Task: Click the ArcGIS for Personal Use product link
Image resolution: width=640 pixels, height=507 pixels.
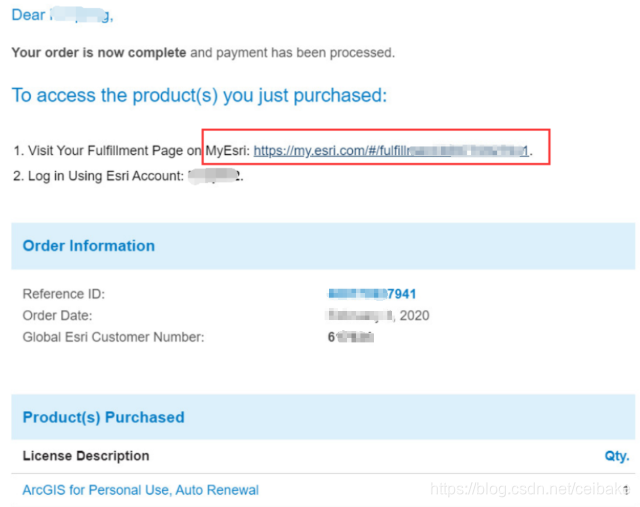Action: tap(140, 490)
